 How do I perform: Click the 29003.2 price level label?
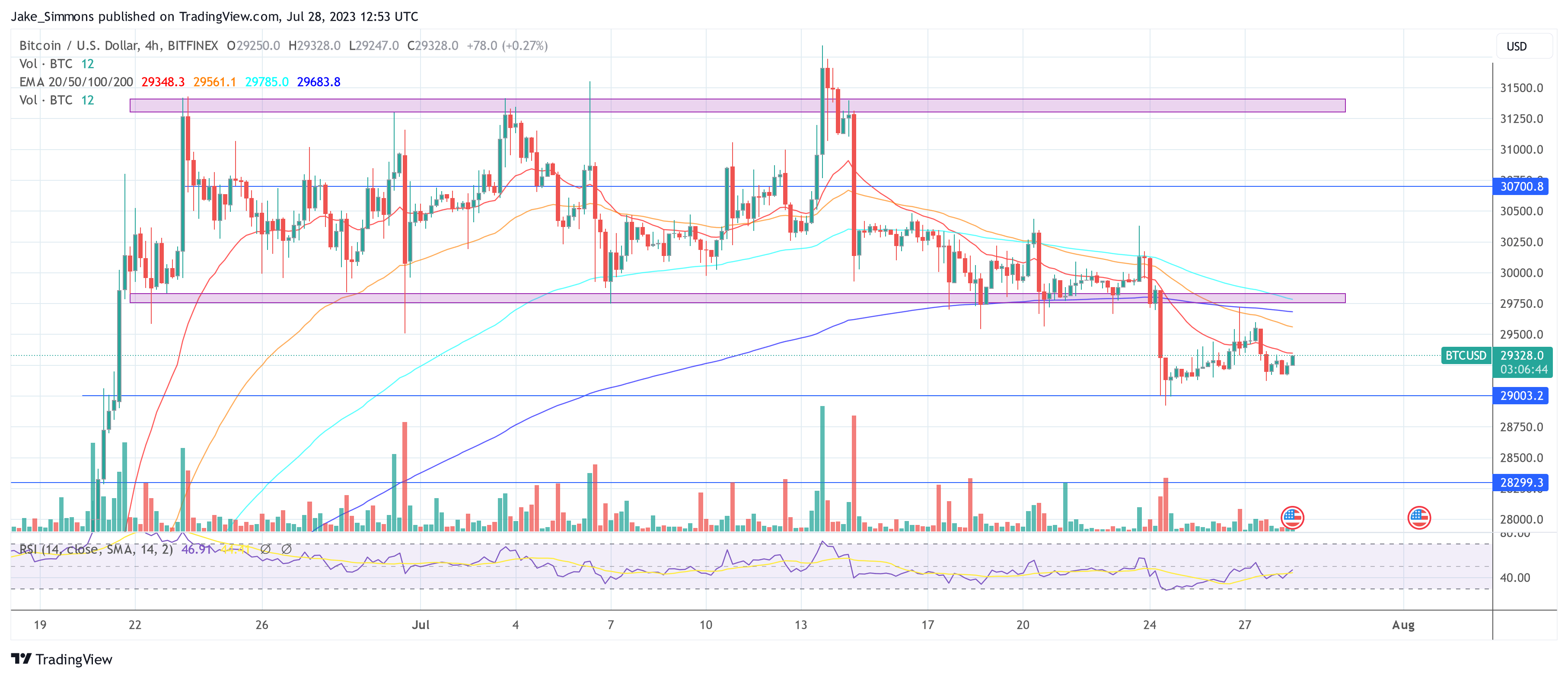(1520, 396)
